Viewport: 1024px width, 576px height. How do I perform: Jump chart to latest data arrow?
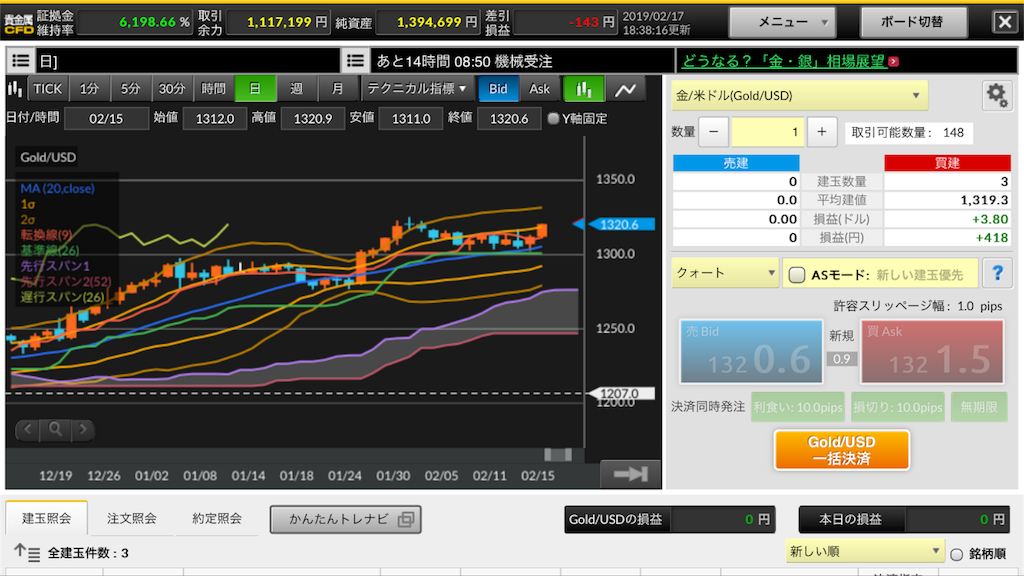[x=630, y=474]
